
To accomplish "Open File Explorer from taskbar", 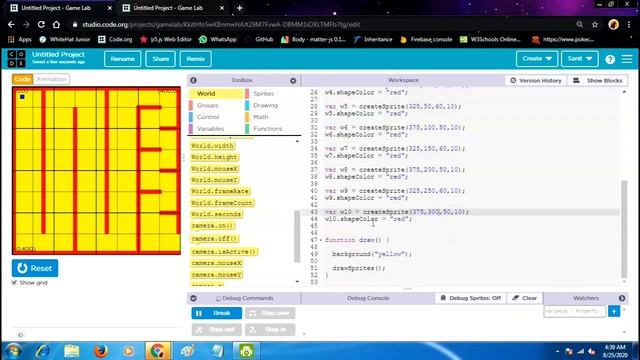I will point(71,351).
